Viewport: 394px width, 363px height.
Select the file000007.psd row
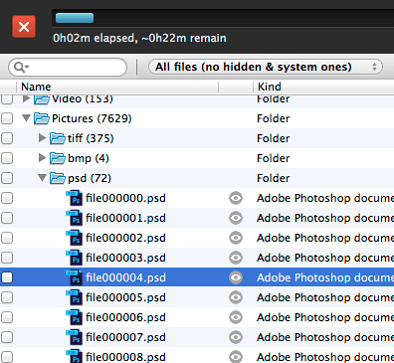tap(197, 337)
